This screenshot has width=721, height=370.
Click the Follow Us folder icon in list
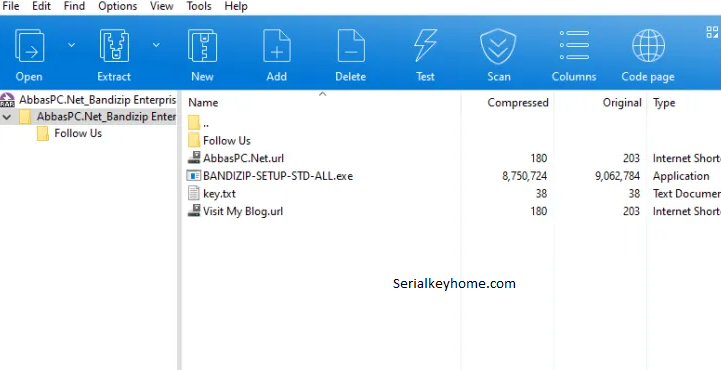click(194, 140)
